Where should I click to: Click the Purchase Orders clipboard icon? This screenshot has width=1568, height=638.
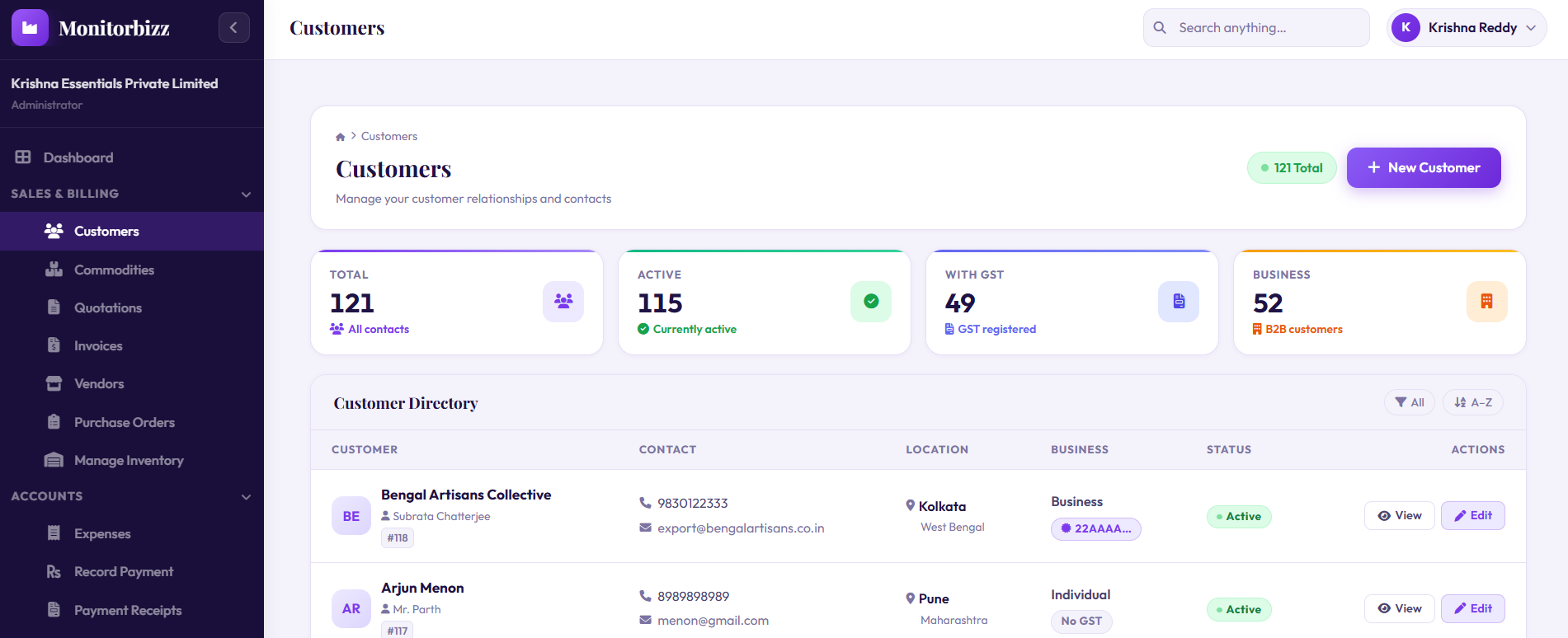pyautogui.click(x=54, y=422)
